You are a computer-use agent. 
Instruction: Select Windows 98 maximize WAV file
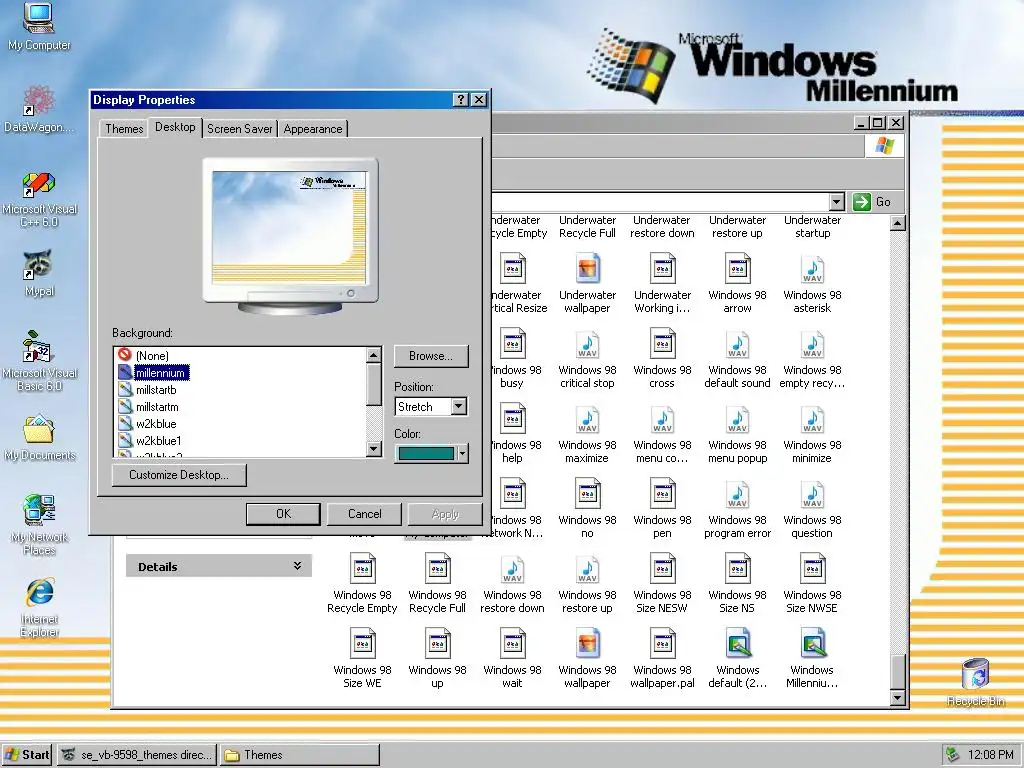587,434
